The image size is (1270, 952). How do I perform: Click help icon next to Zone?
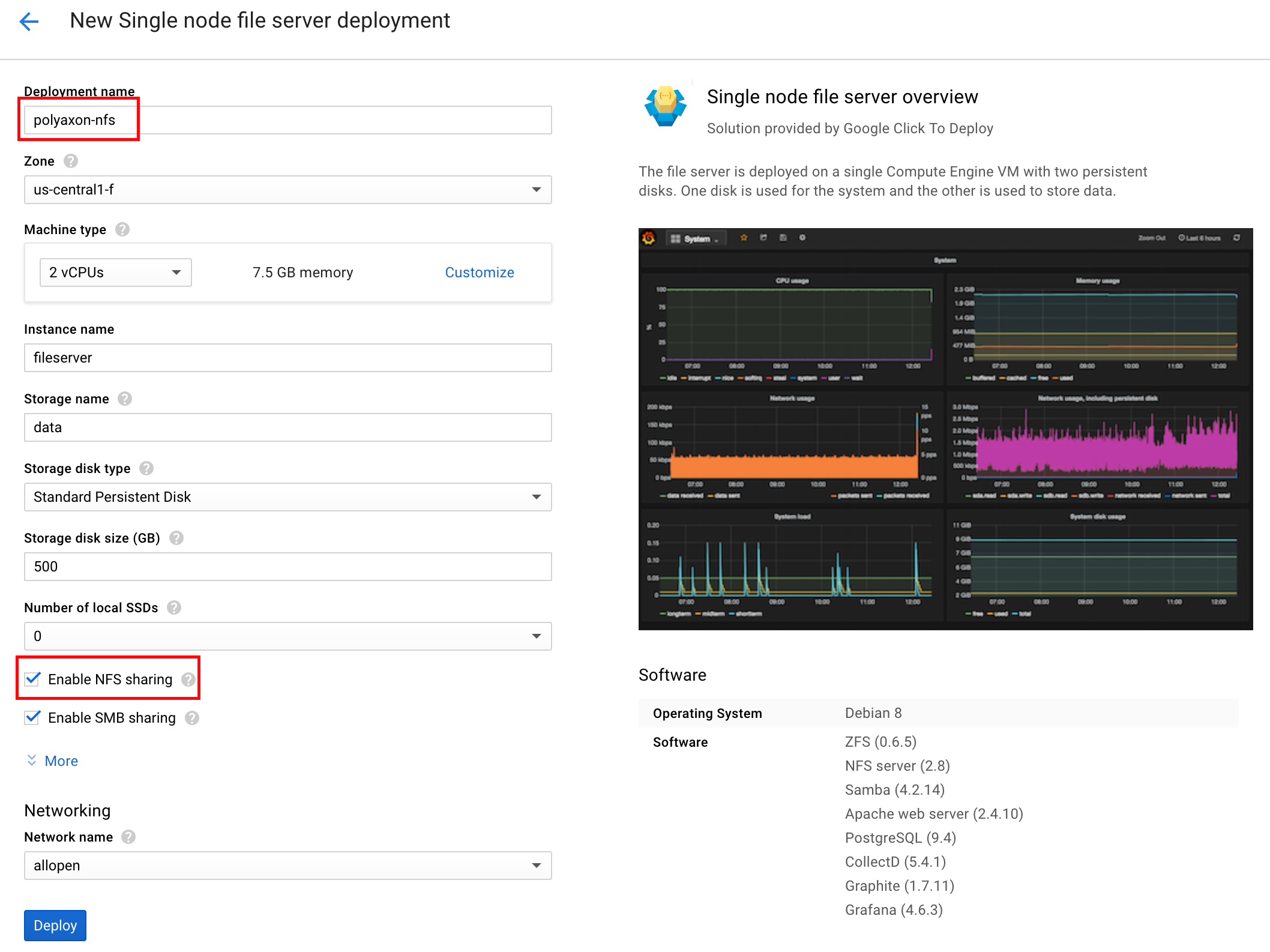coord(71,161)
